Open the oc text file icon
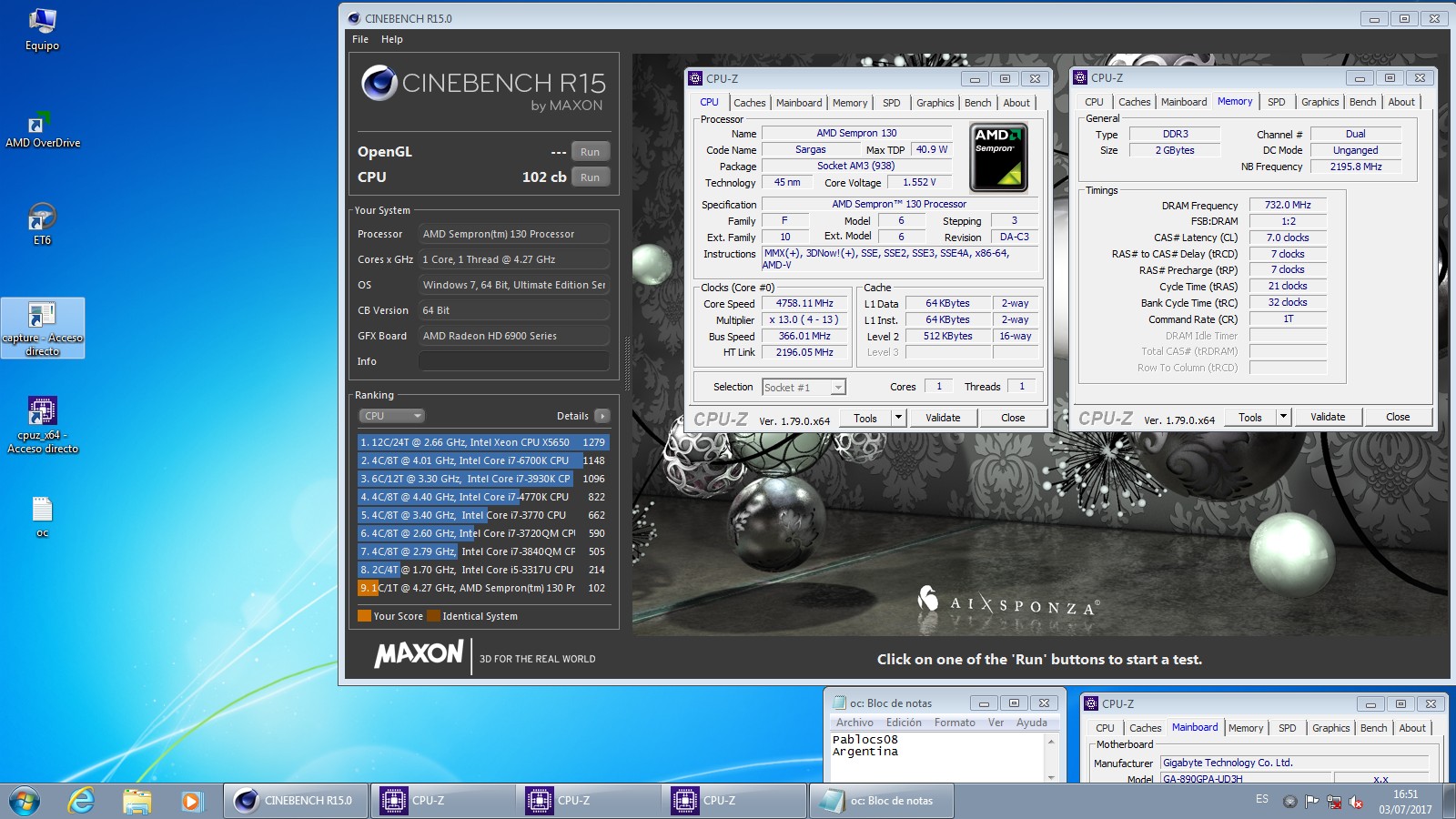Viewport: 1456px width, 819px height. [42, 517]
